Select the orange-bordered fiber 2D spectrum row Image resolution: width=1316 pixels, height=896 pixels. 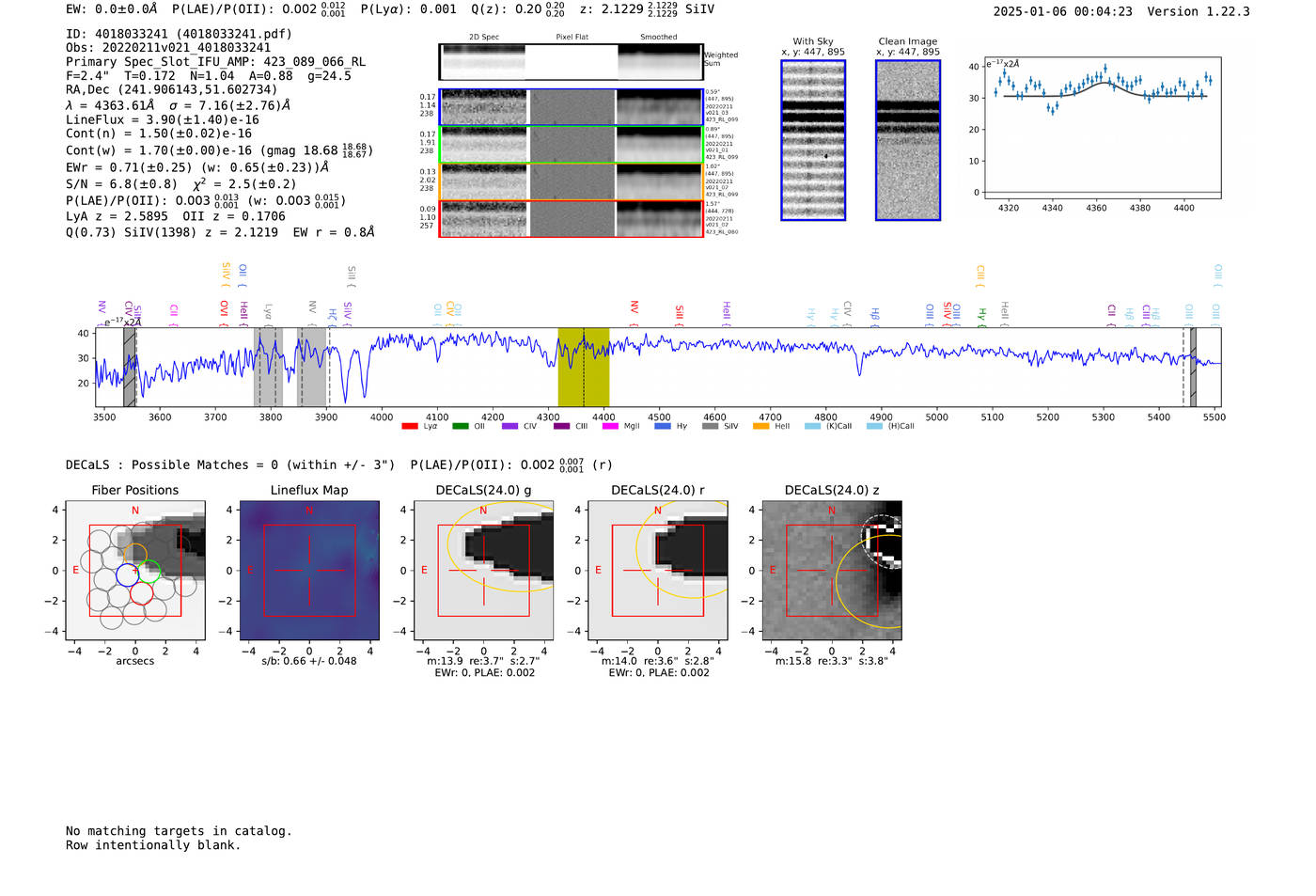[571, 181]
